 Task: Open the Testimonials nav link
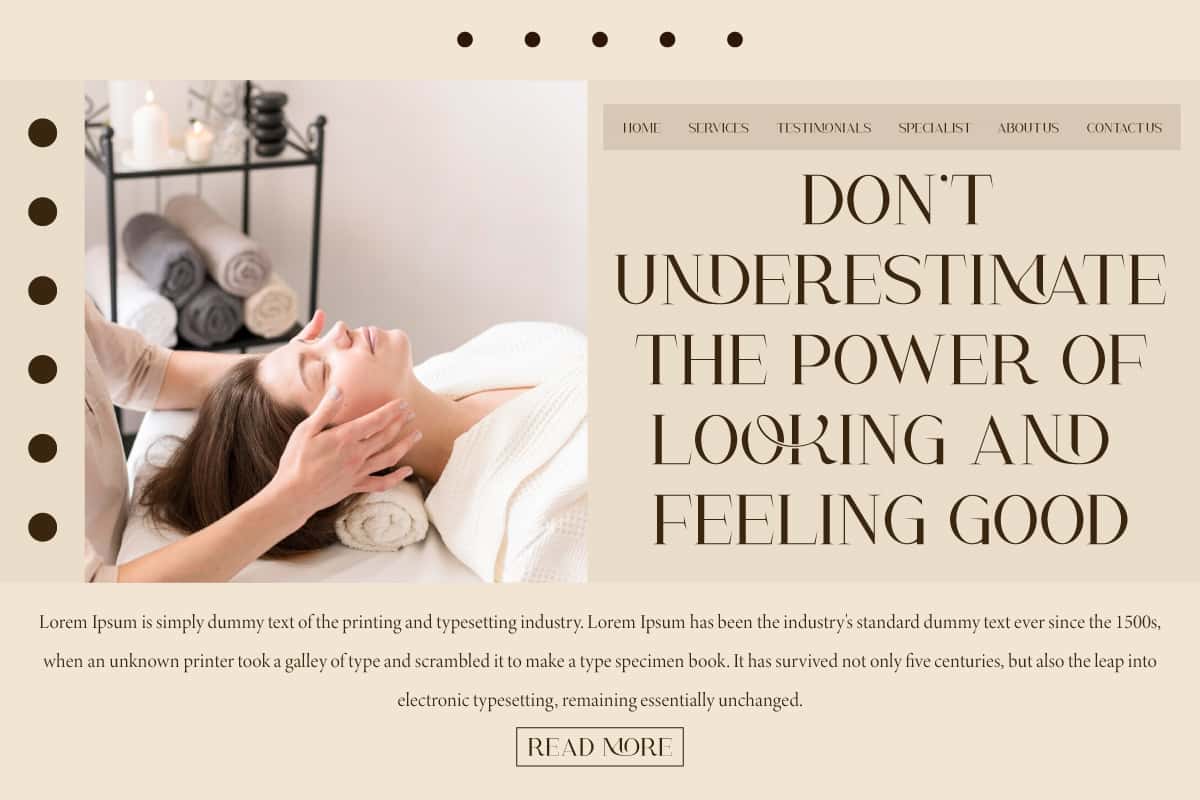tap(824, 128)
